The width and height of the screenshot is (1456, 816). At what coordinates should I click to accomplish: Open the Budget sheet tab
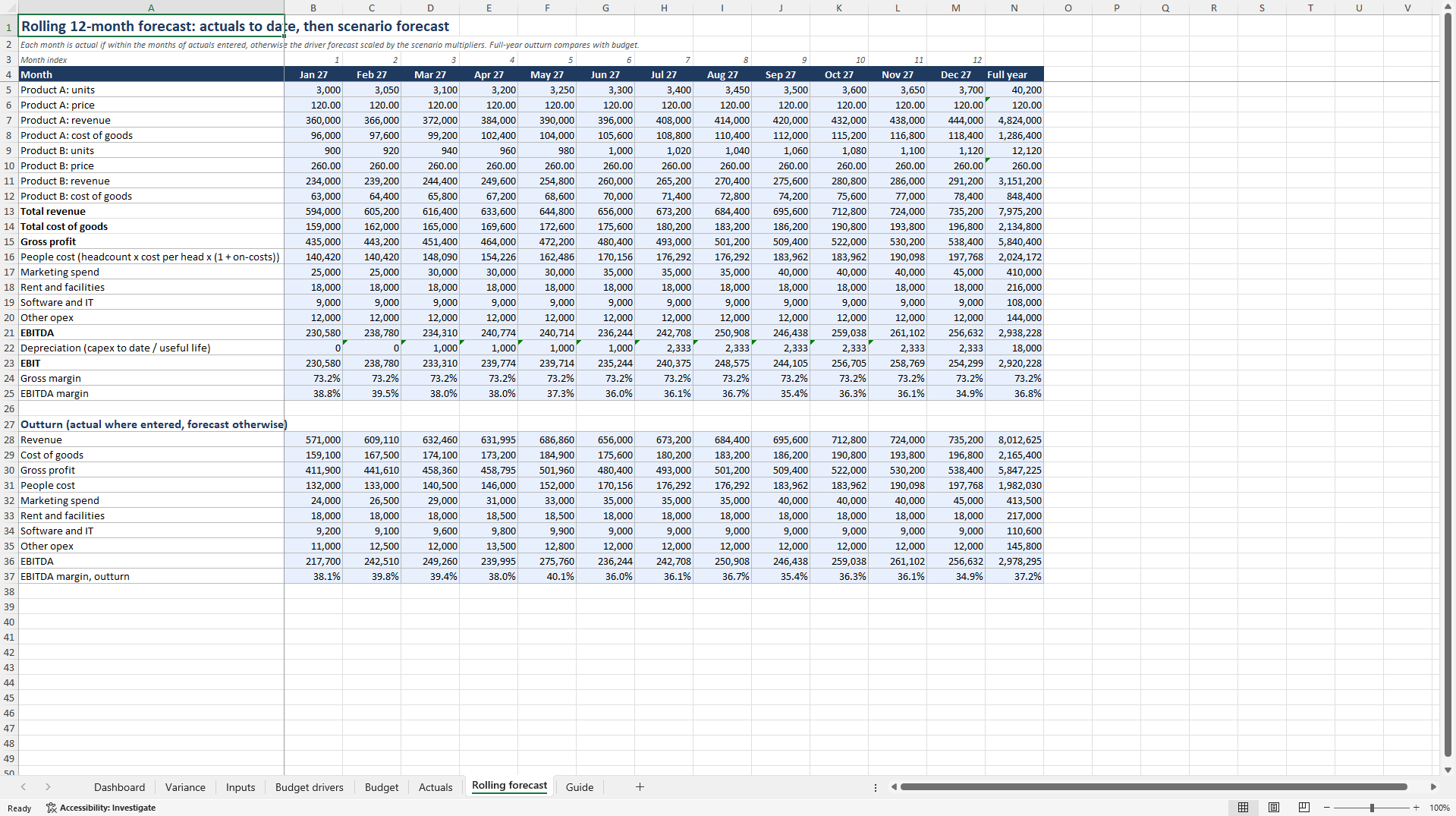[382, 787]
